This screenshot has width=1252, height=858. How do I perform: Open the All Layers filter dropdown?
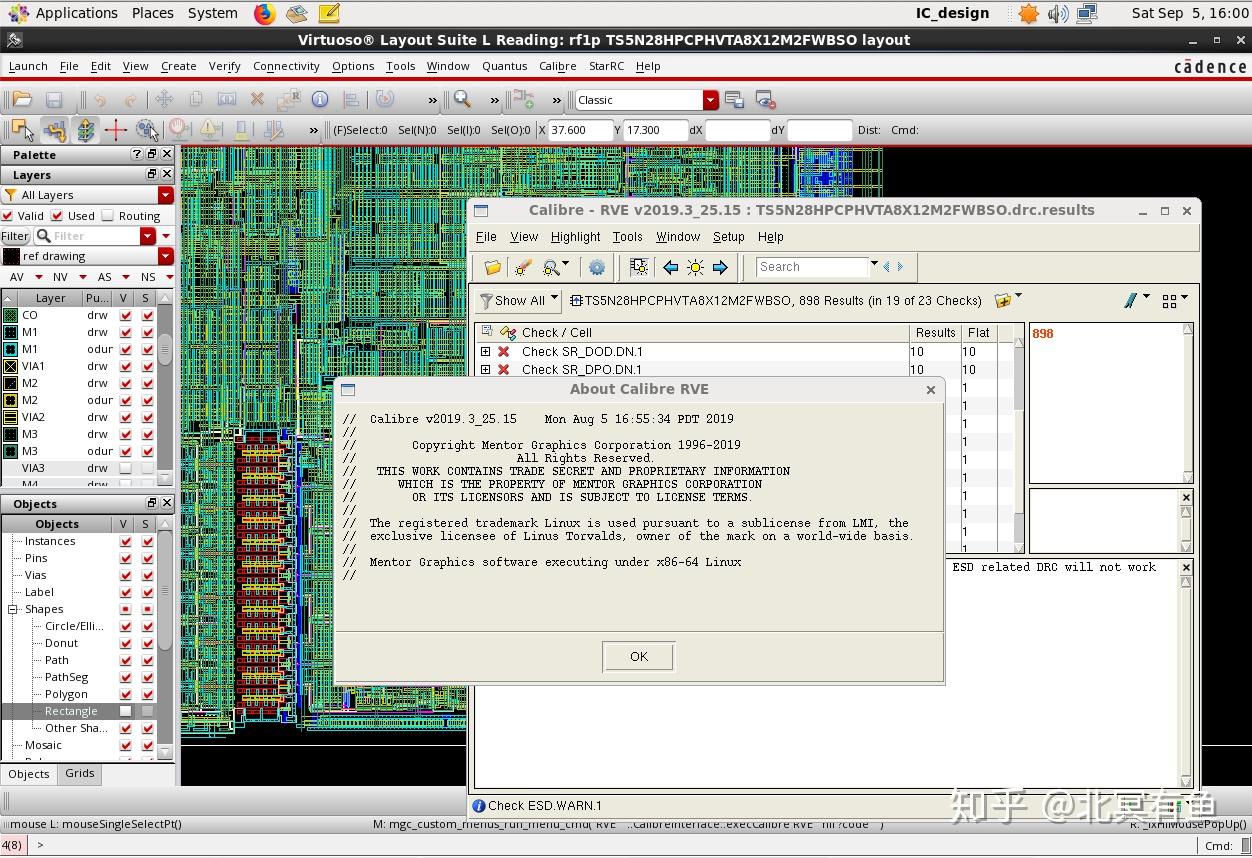click(166, 195)
